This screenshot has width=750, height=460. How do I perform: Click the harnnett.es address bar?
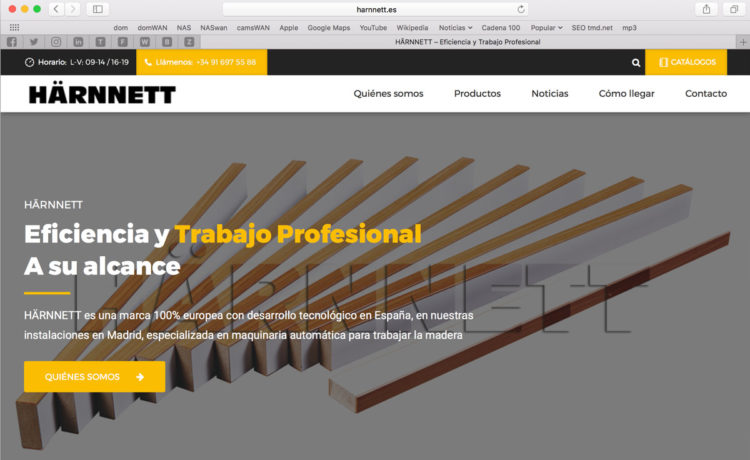(x=376, y=9)
